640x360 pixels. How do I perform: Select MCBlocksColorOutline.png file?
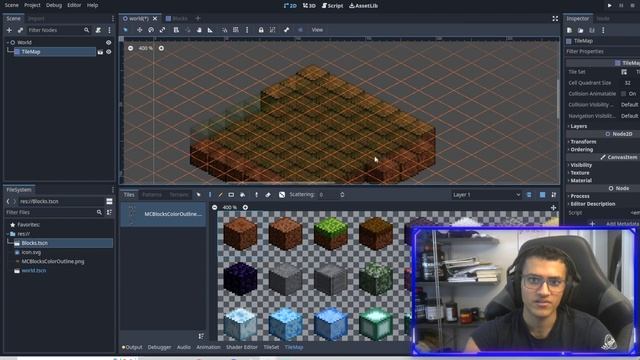tap(53, 261)
